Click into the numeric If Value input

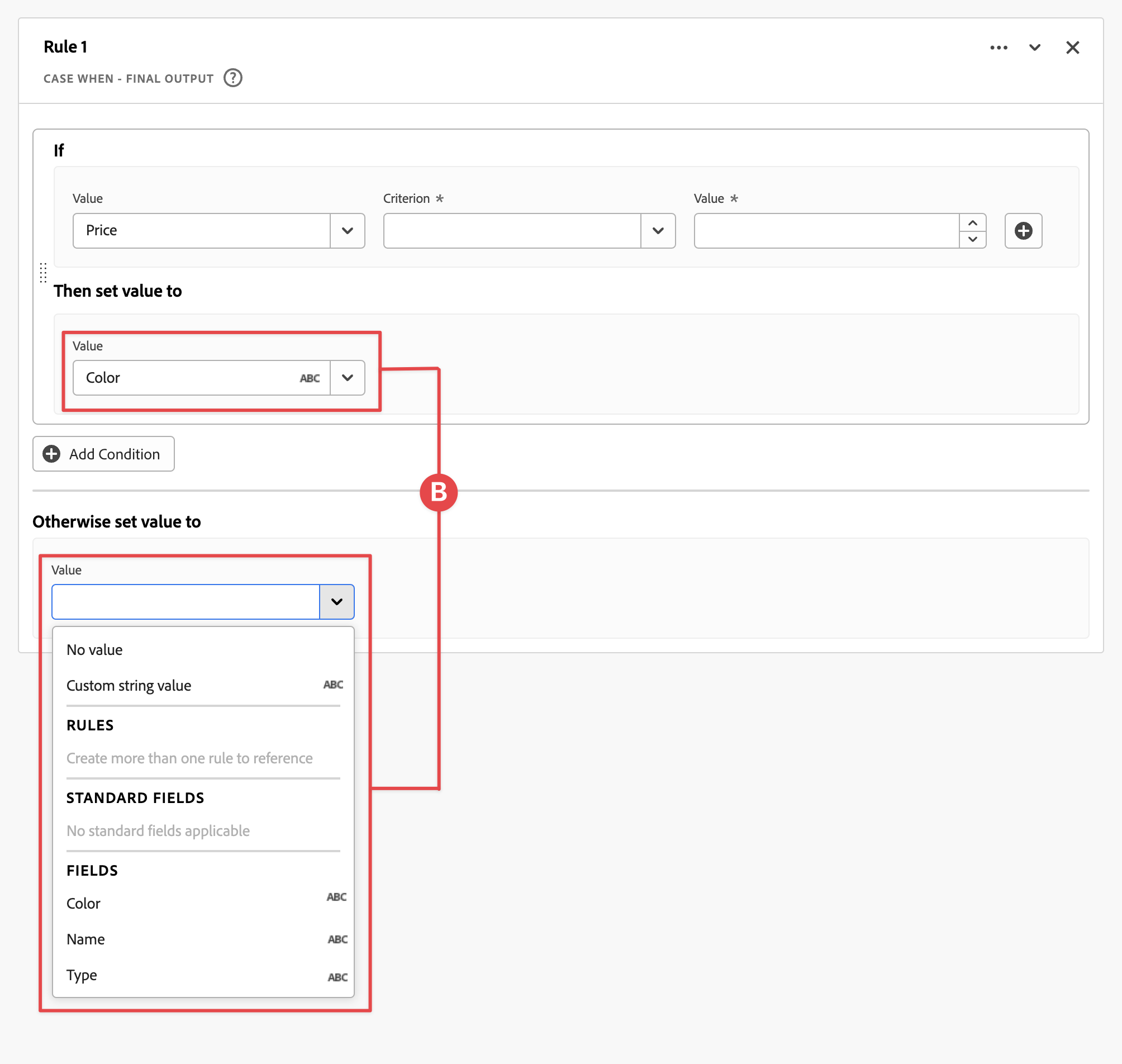click(826, 231)
